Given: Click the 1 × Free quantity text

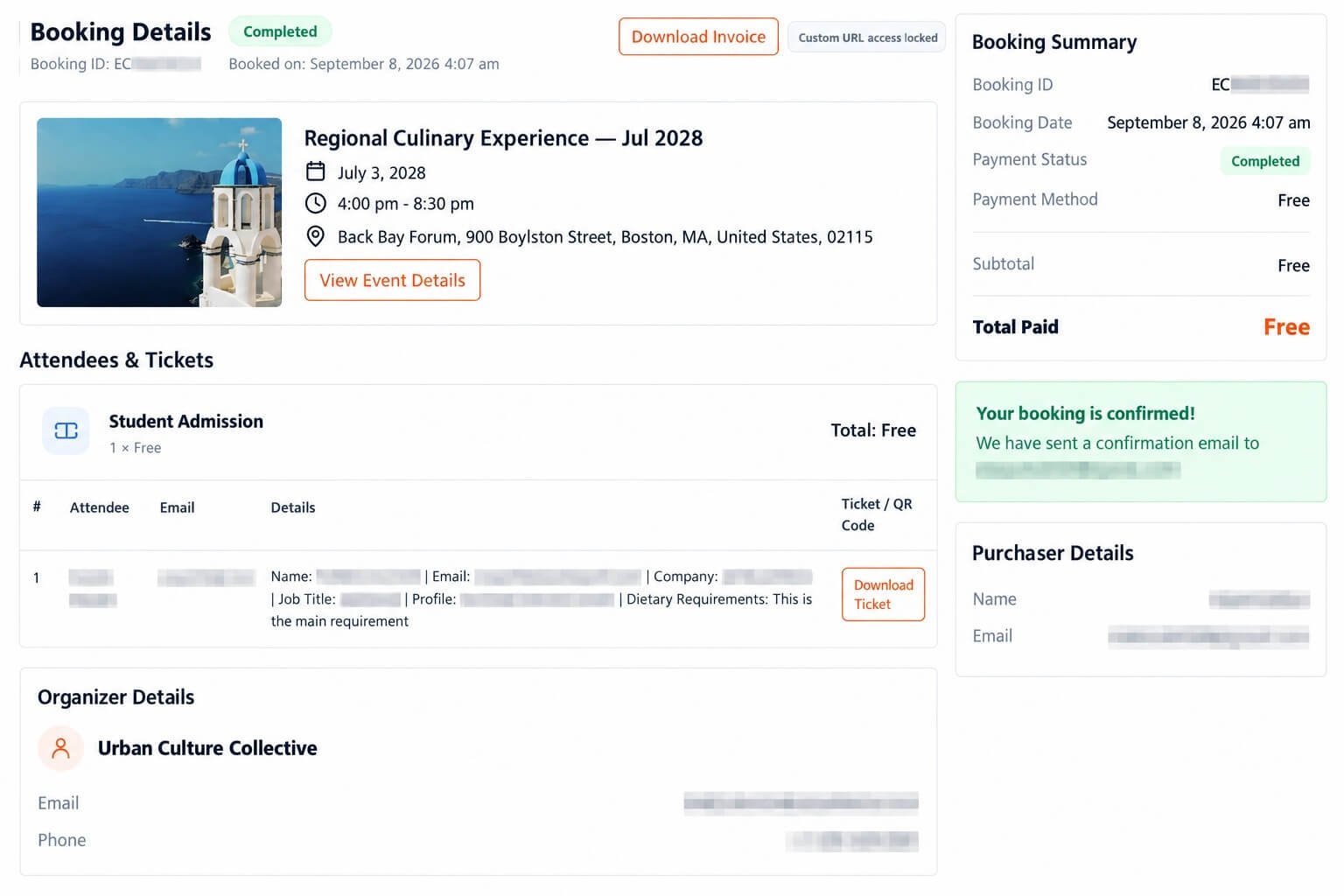Looking at the screenshot, I should 136,448.
